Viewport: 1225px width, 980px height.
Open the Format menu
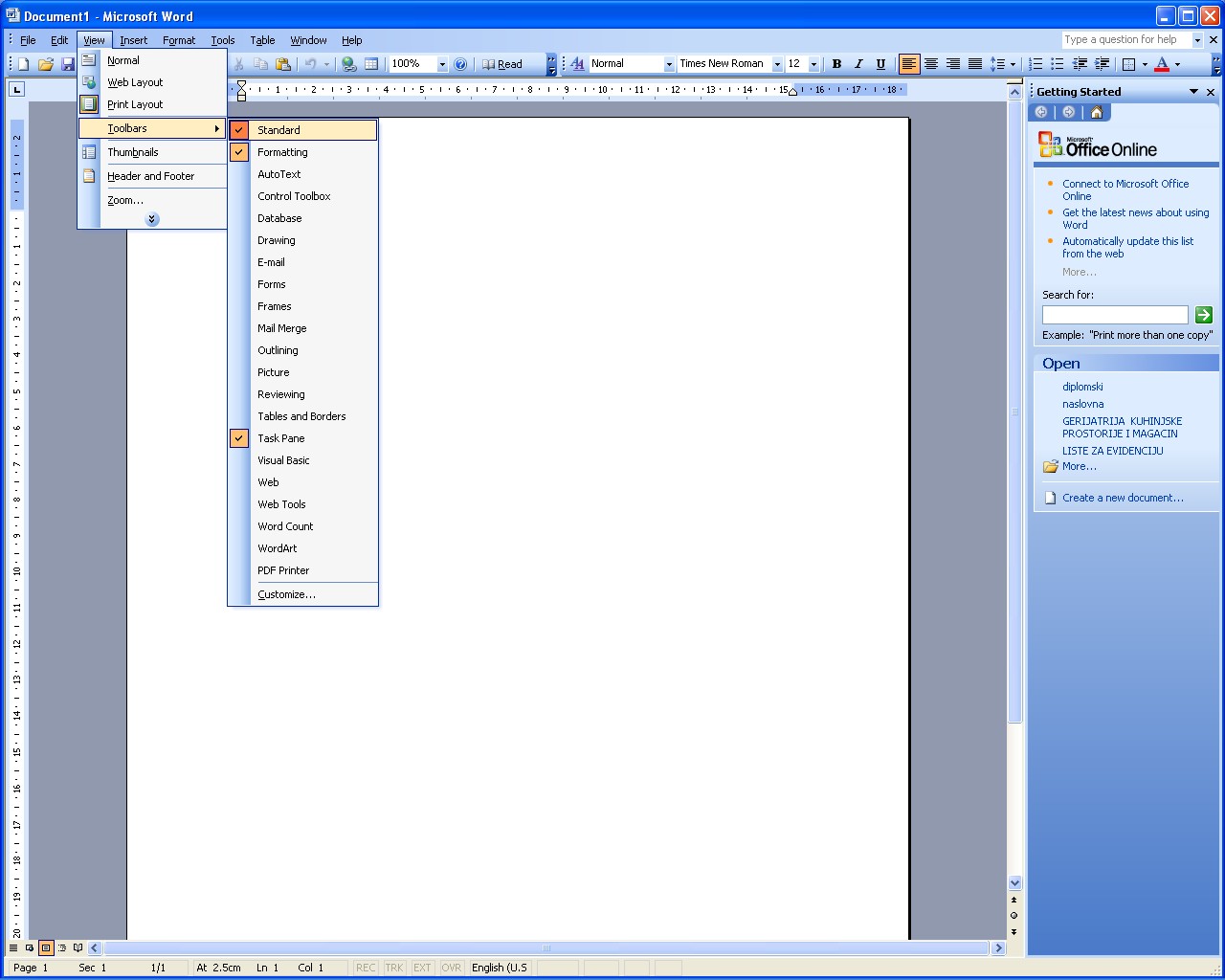(x=179, y=40)
